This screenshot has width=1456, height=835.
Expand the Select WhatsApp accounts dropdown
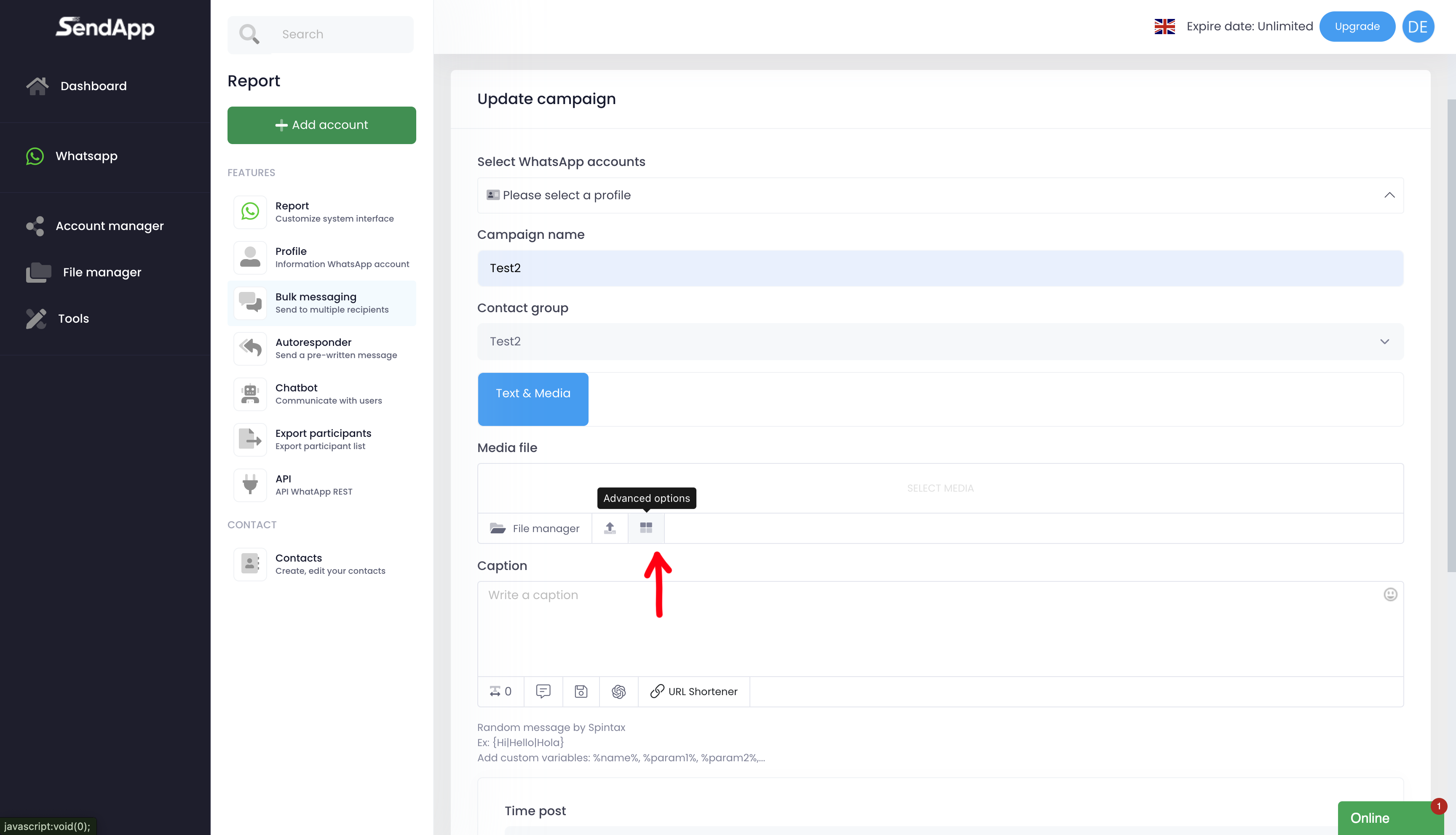(939, 195)
